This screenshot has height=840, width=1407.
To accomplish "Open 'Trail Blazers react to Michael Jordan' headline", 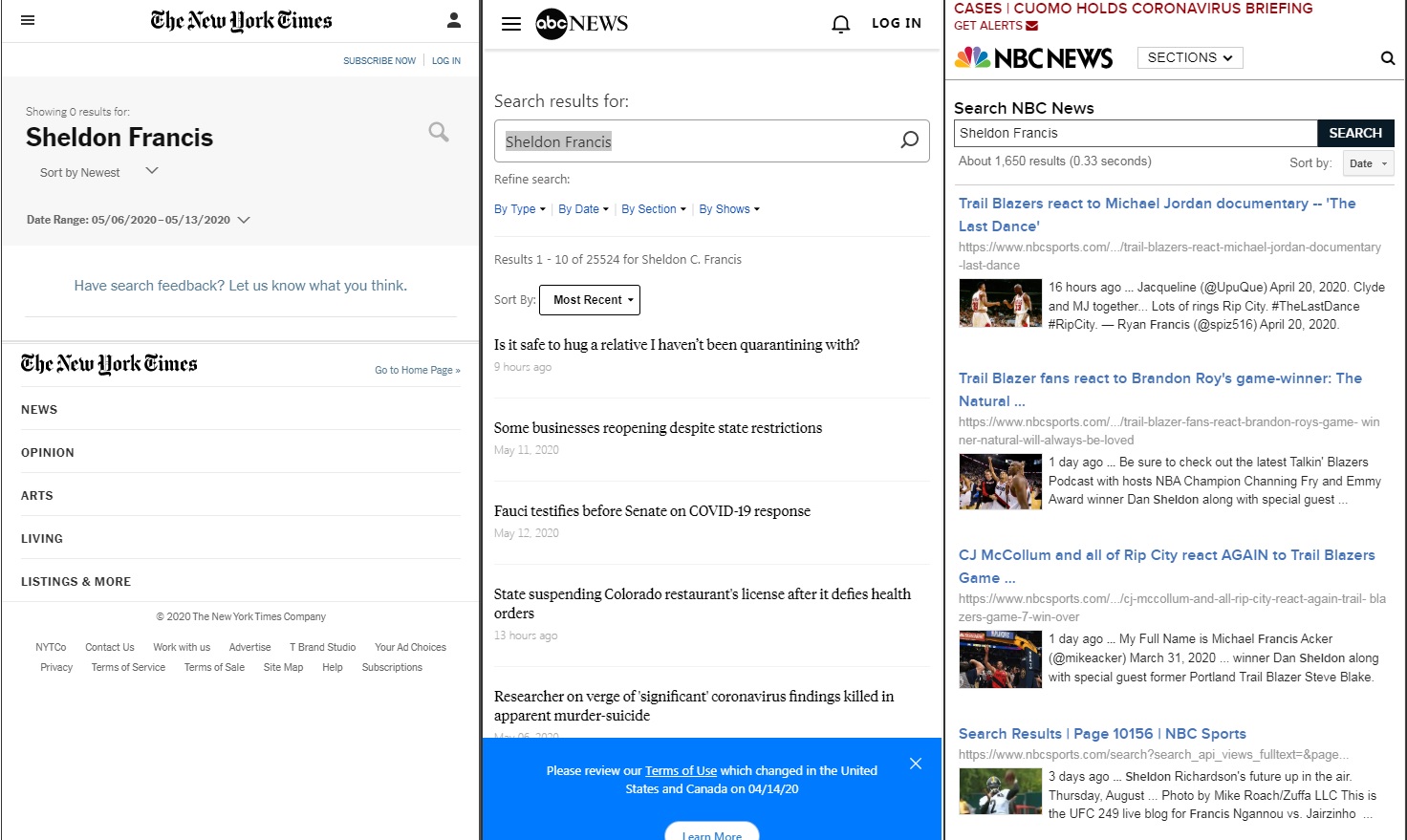I will [x=1158, y=214].
